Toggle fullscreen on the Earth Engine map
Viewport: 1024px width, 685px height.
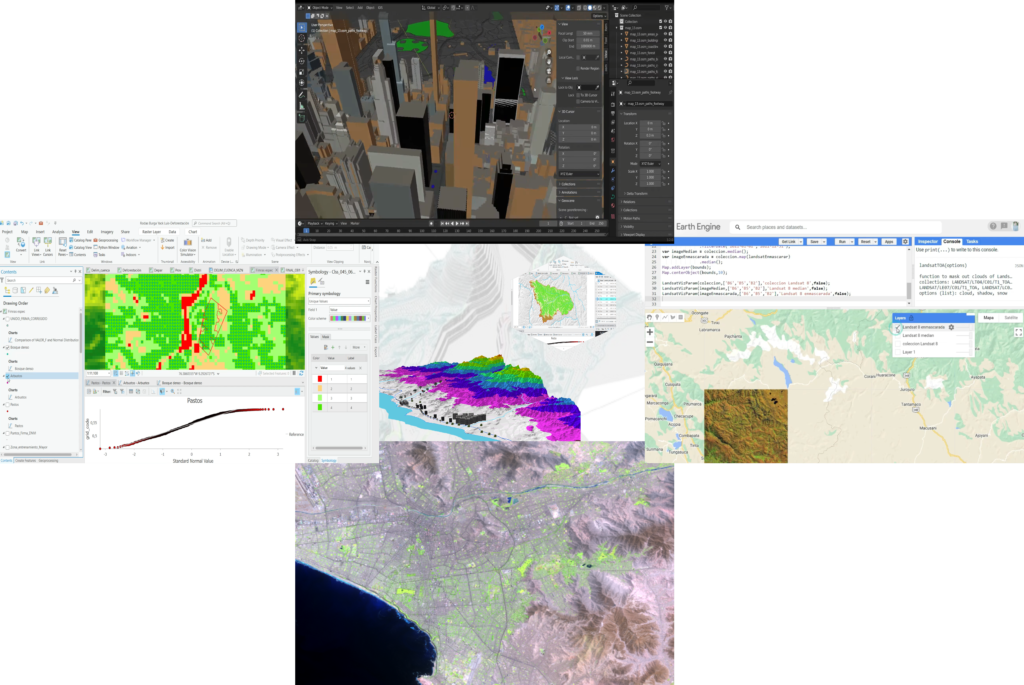tap(1018, 331)
